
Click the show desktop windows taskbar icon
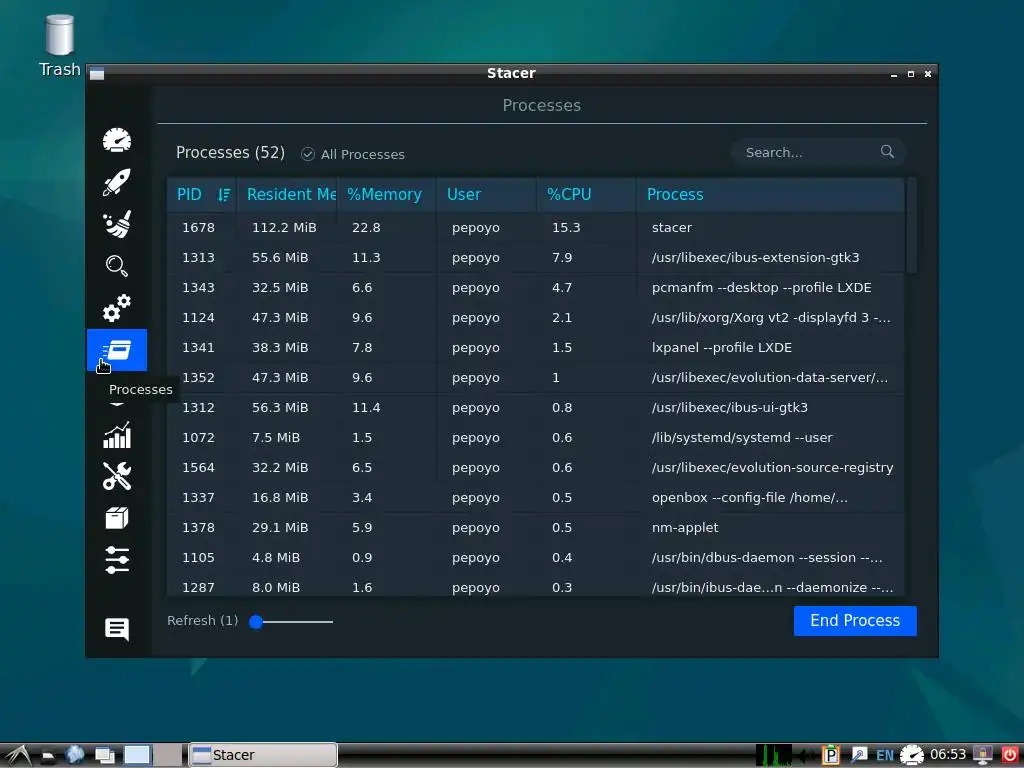point(104,756)
